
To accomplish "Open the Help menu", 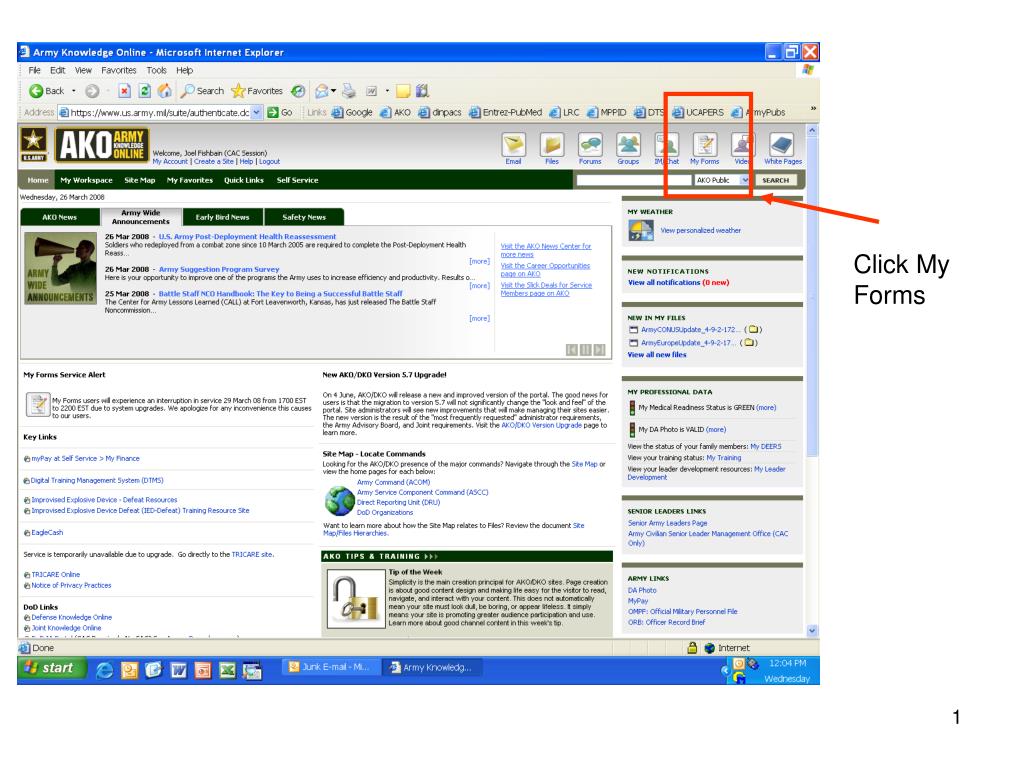I will [x=185, y=70].
